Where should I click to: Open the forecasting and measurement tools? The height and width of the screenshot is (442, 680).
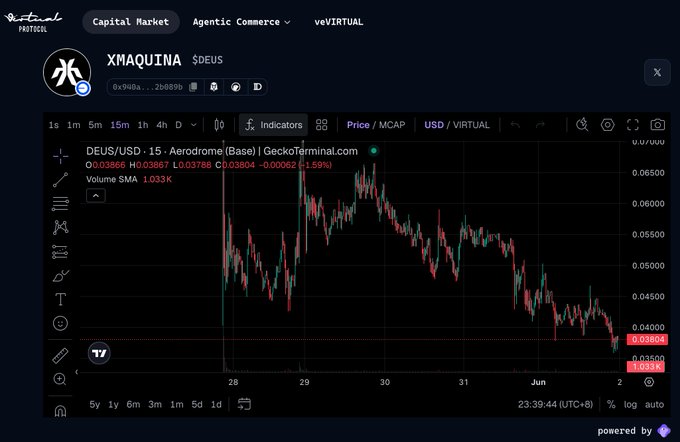(60, 252)
